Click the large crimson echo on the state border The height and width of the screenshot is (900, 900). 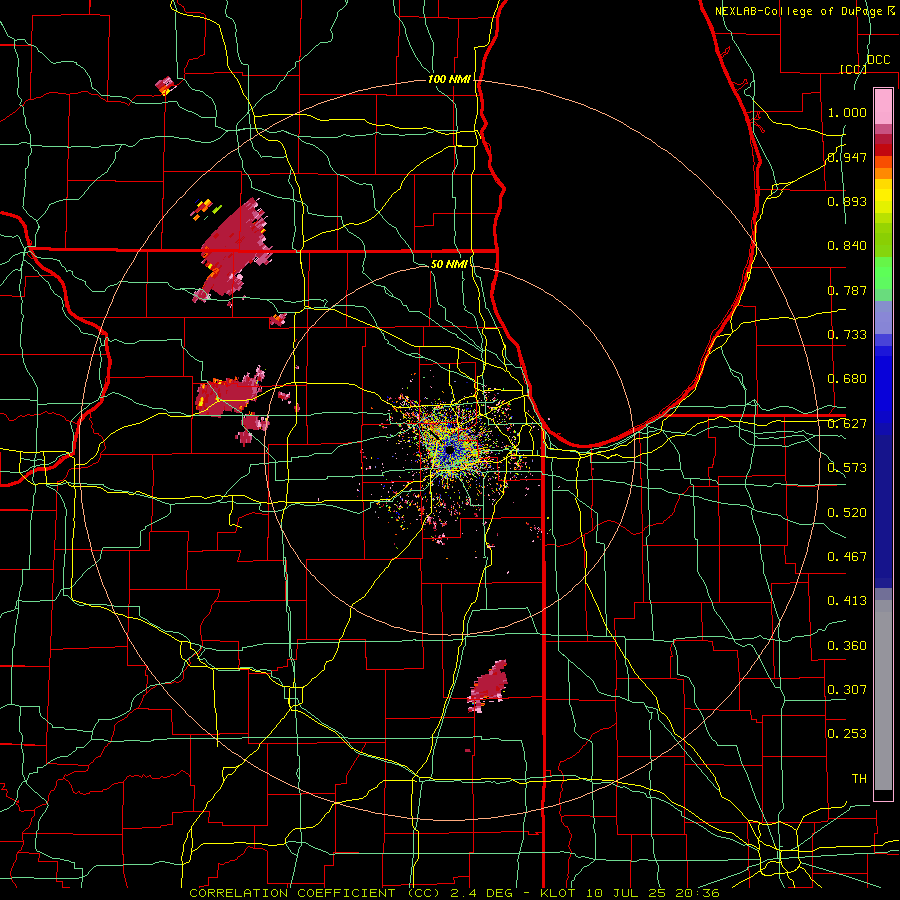coord(234,250)
